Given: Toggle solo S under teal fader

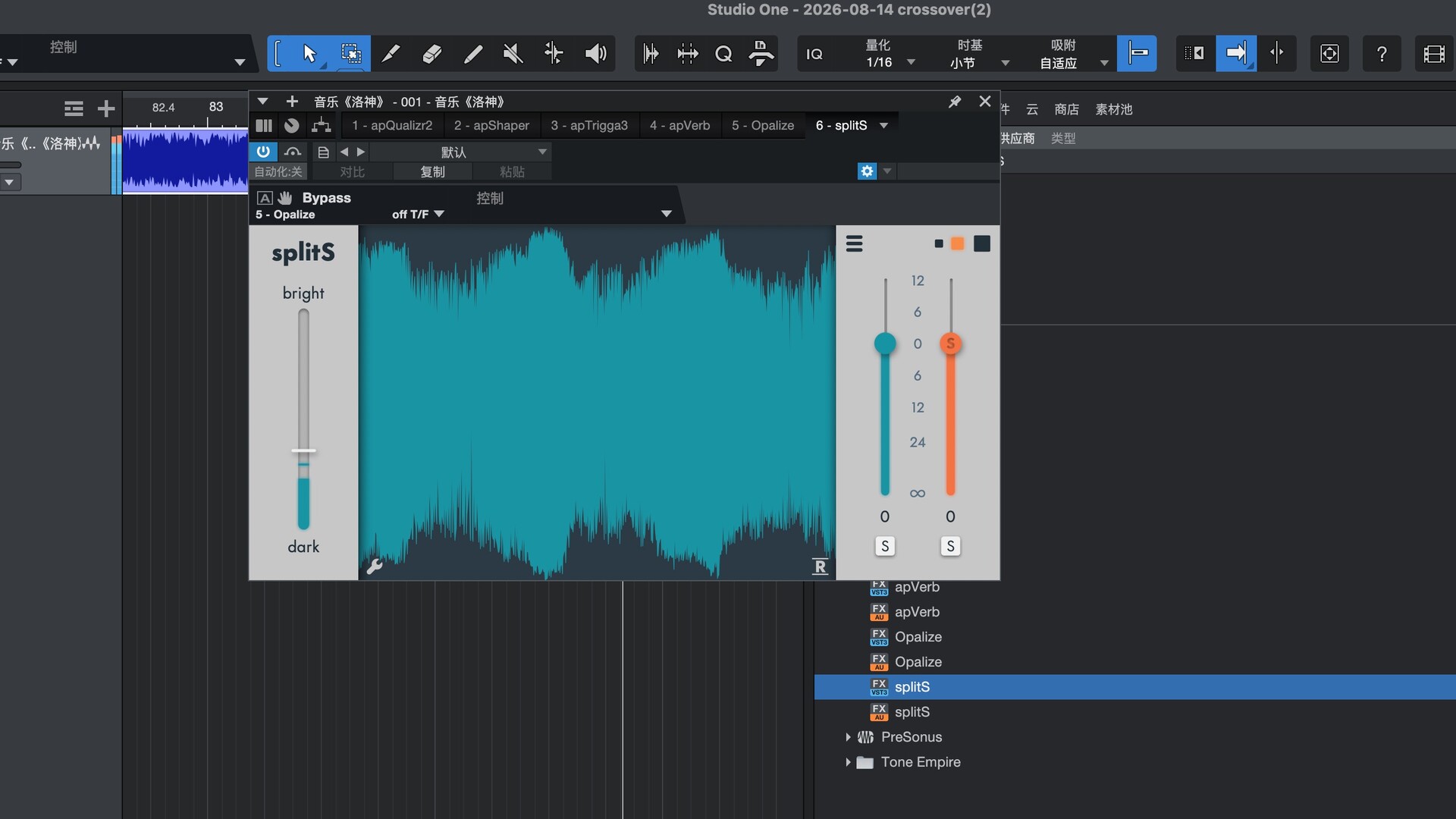Looking at the screenshot, I should coord(885,546).
